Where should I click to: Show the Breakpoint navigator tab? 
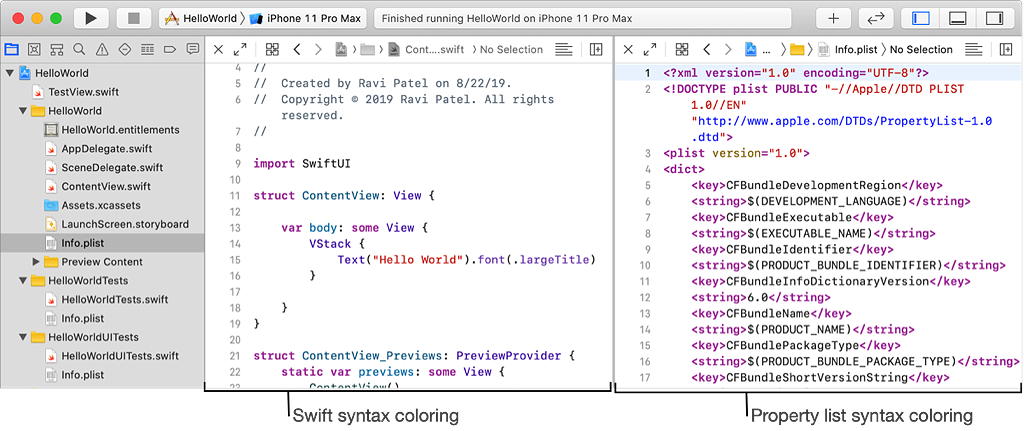[170, 49]
